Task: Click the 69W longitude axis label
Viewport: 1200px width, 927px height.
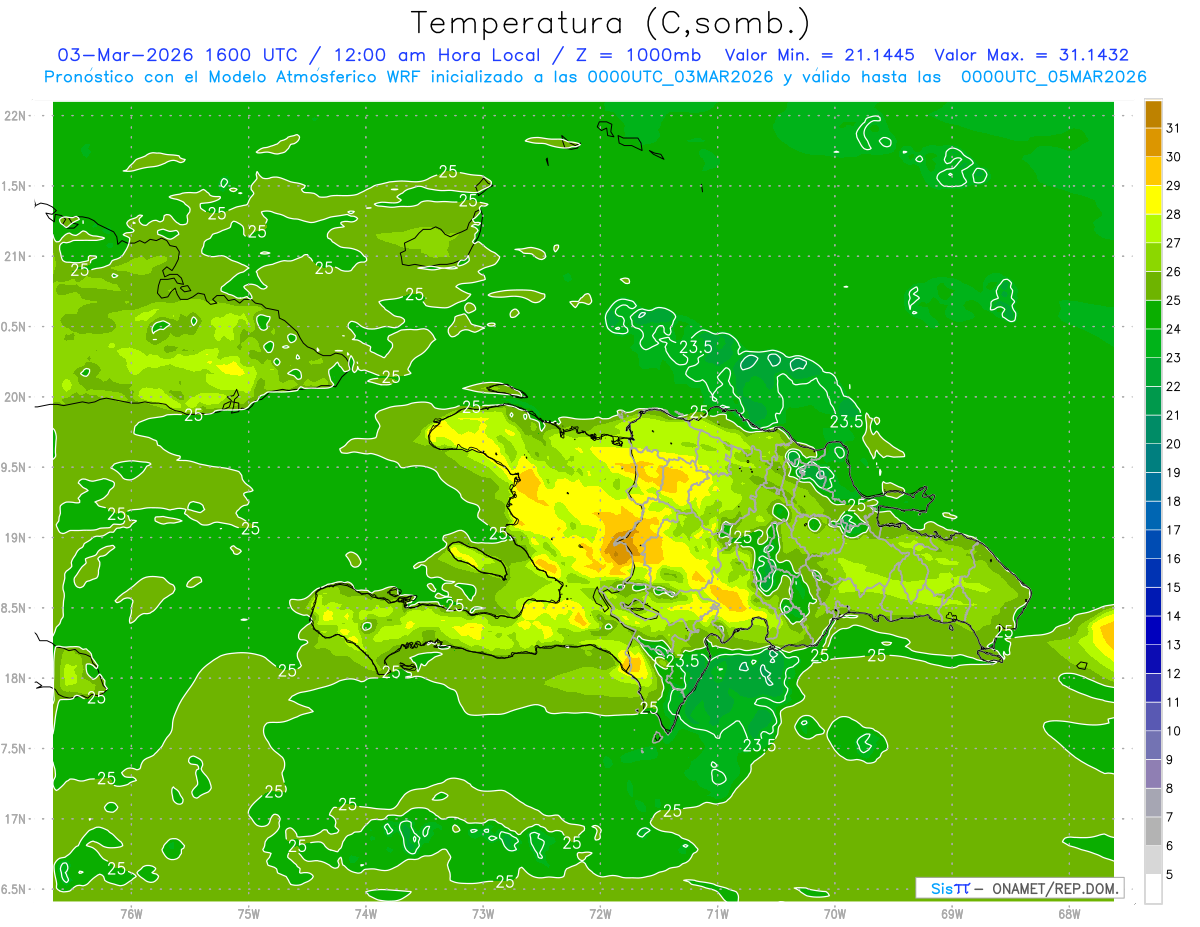Action: pyautogui.click(x=952, y=913)
